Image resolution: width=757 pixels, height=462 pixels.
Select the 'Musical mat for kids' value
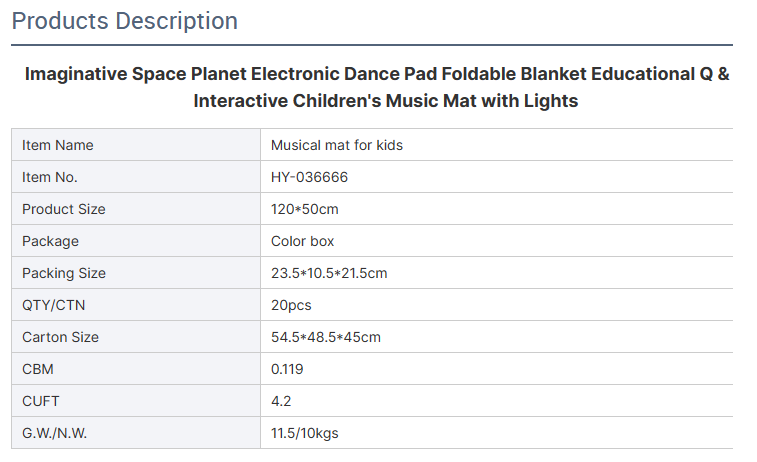[x=336, y=145]
